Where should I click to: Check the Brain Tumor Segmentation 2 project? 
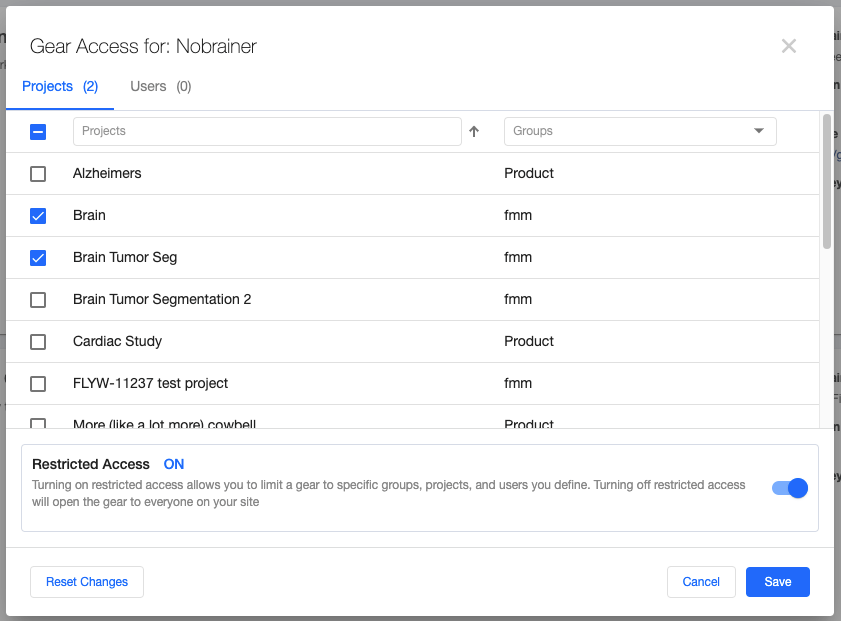click(x=38, y=299)
